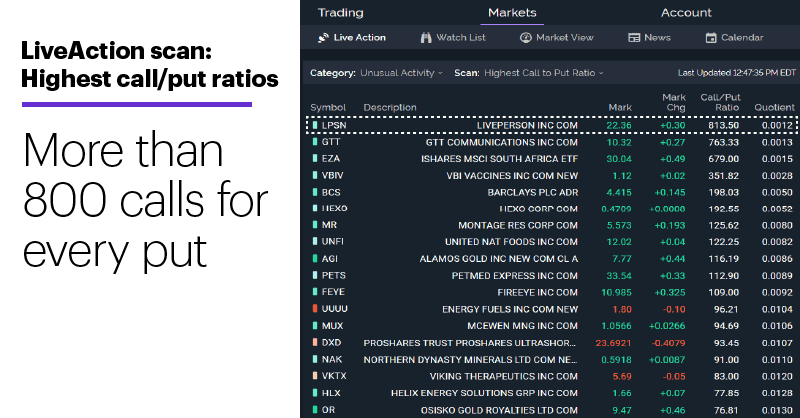
Task: Select the EZA symbol
Action: click(331, 159)
